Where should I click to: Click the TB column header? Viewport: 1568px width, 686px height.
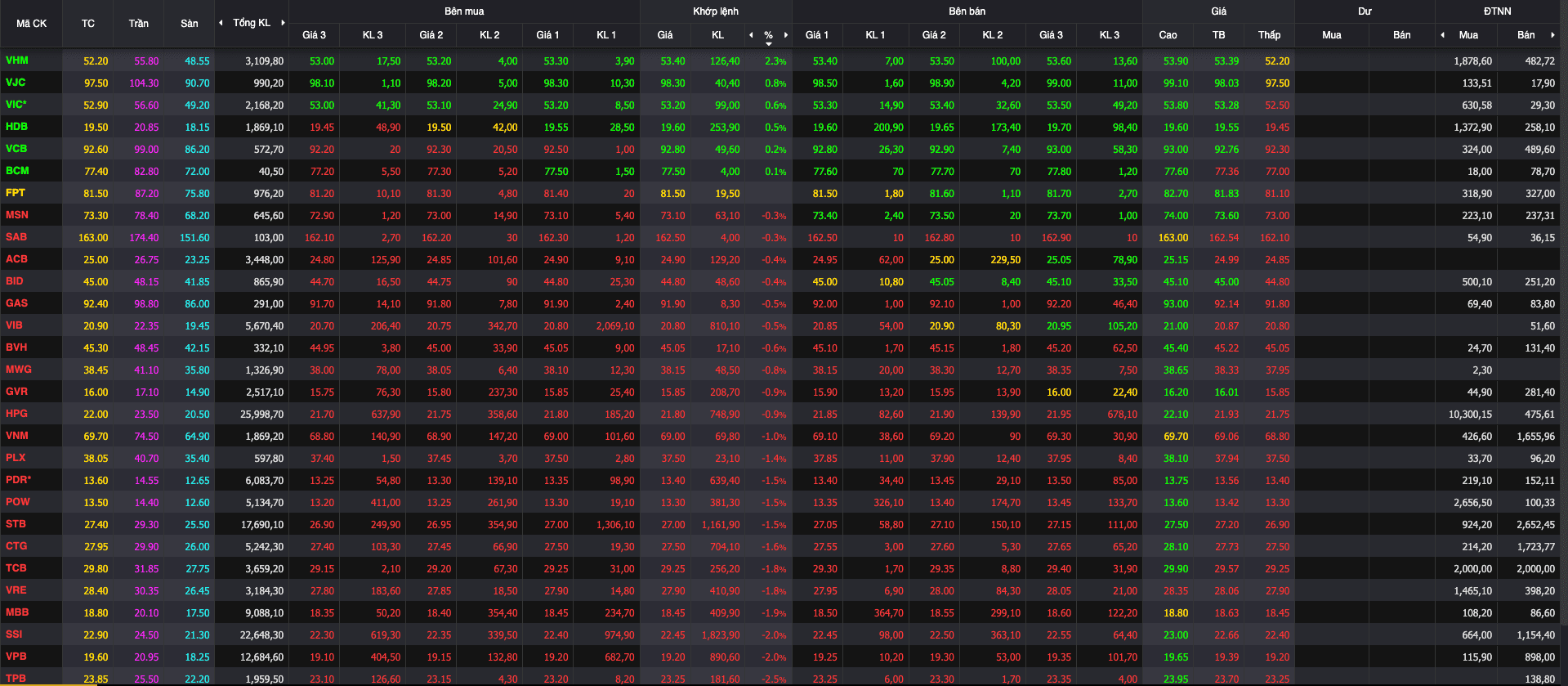click(x=1219, y=35)
